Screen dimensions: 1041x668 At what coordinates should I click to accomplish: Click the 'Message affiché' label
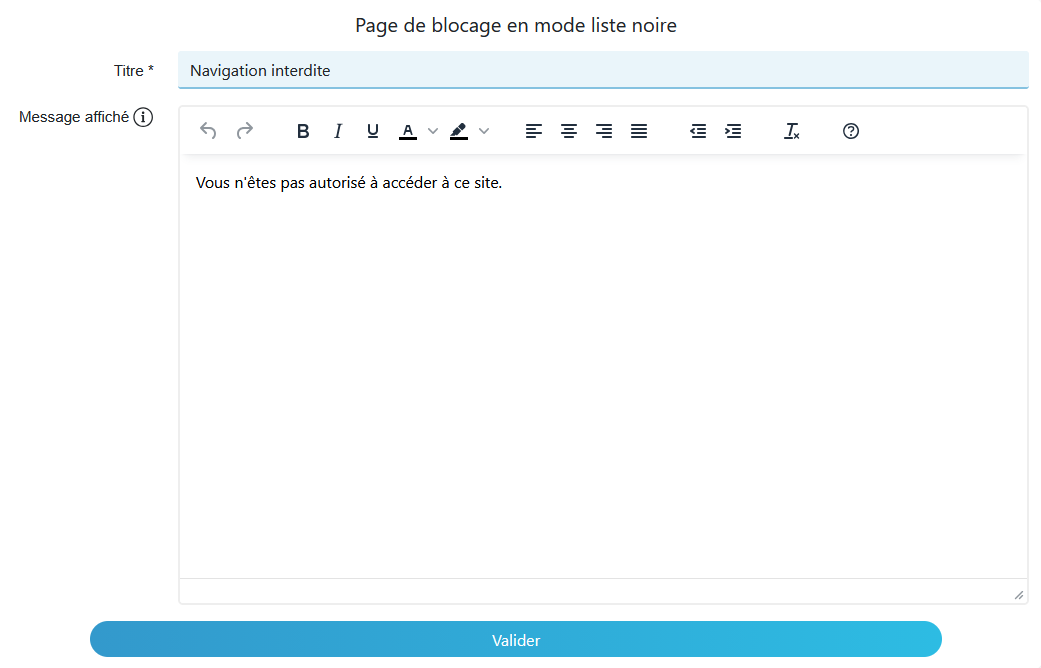pyautogui.click(x=74, y=117)
